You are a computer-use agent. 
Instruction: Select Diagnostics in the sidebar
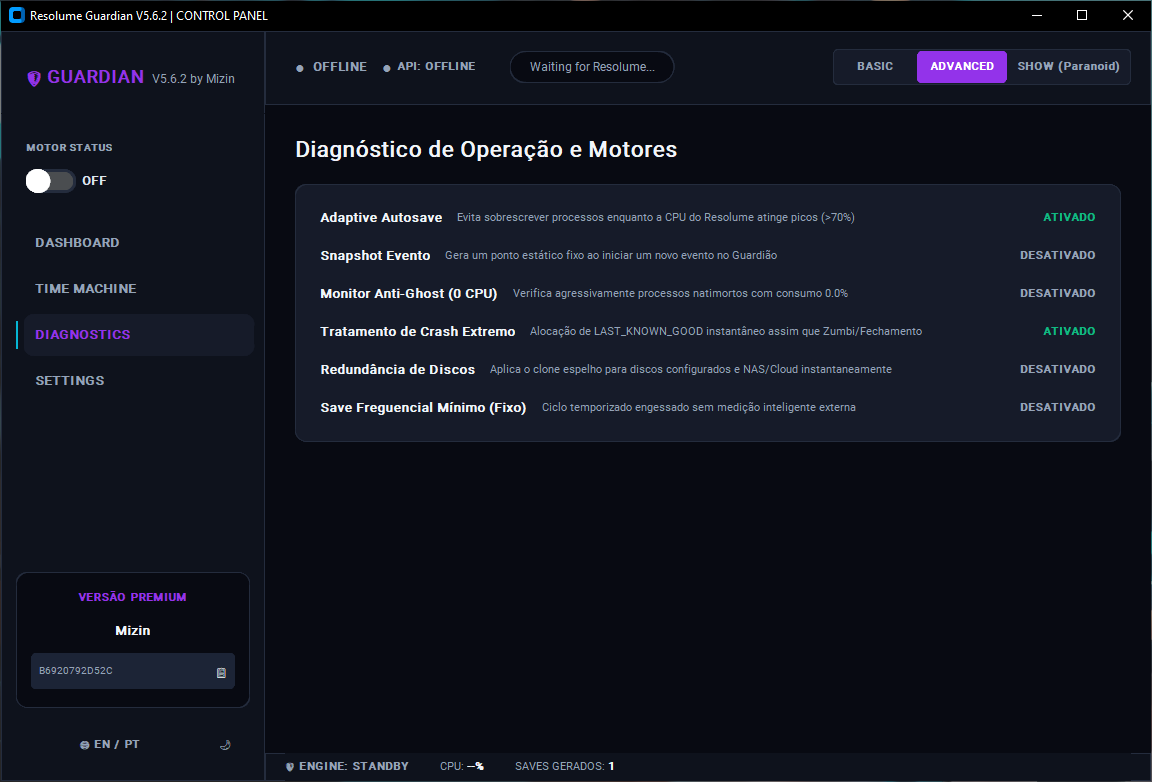click(139, 335)
